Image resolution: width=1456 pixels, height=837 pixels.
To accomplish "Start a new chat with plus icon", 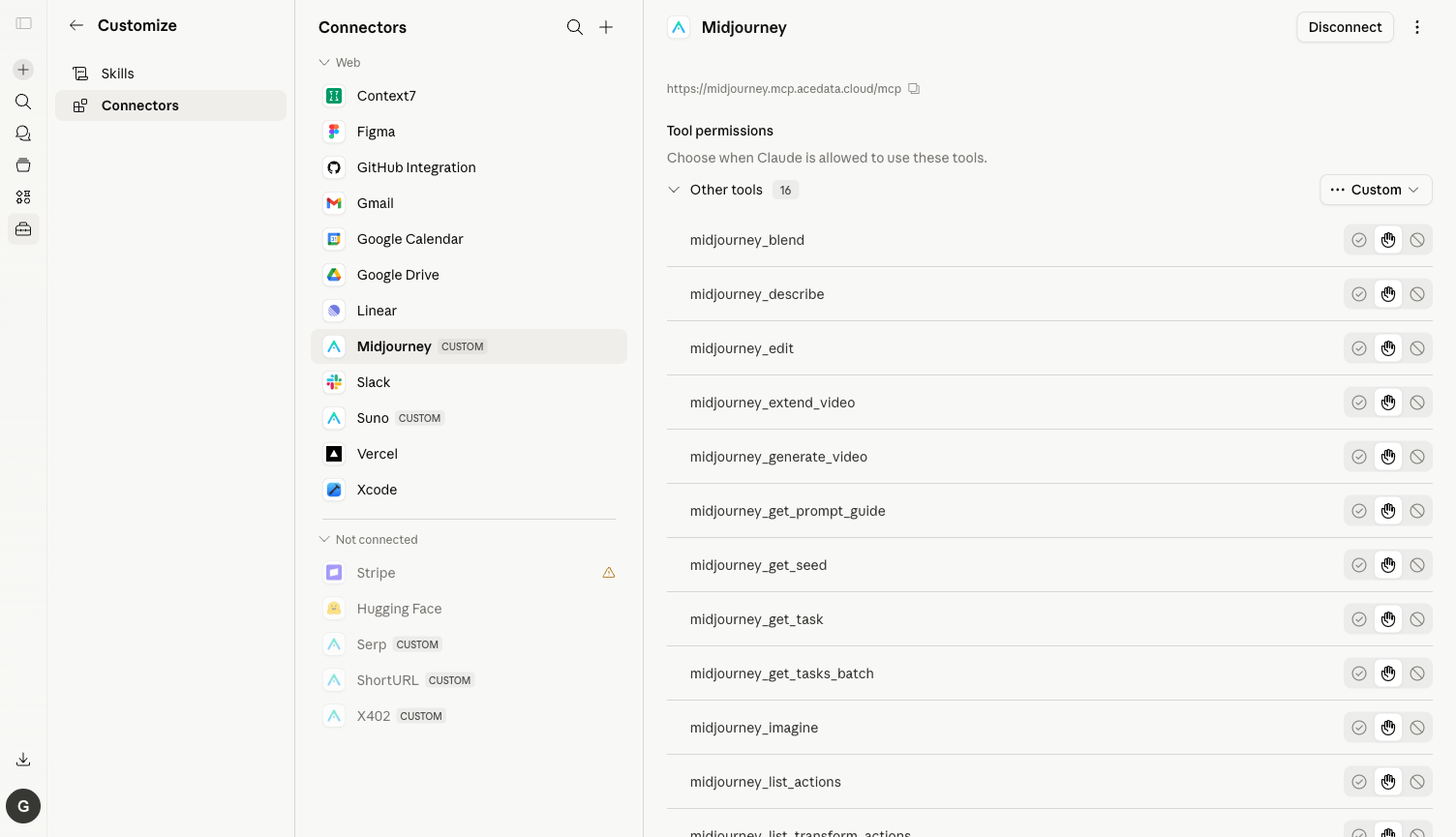I will (23, 70).
